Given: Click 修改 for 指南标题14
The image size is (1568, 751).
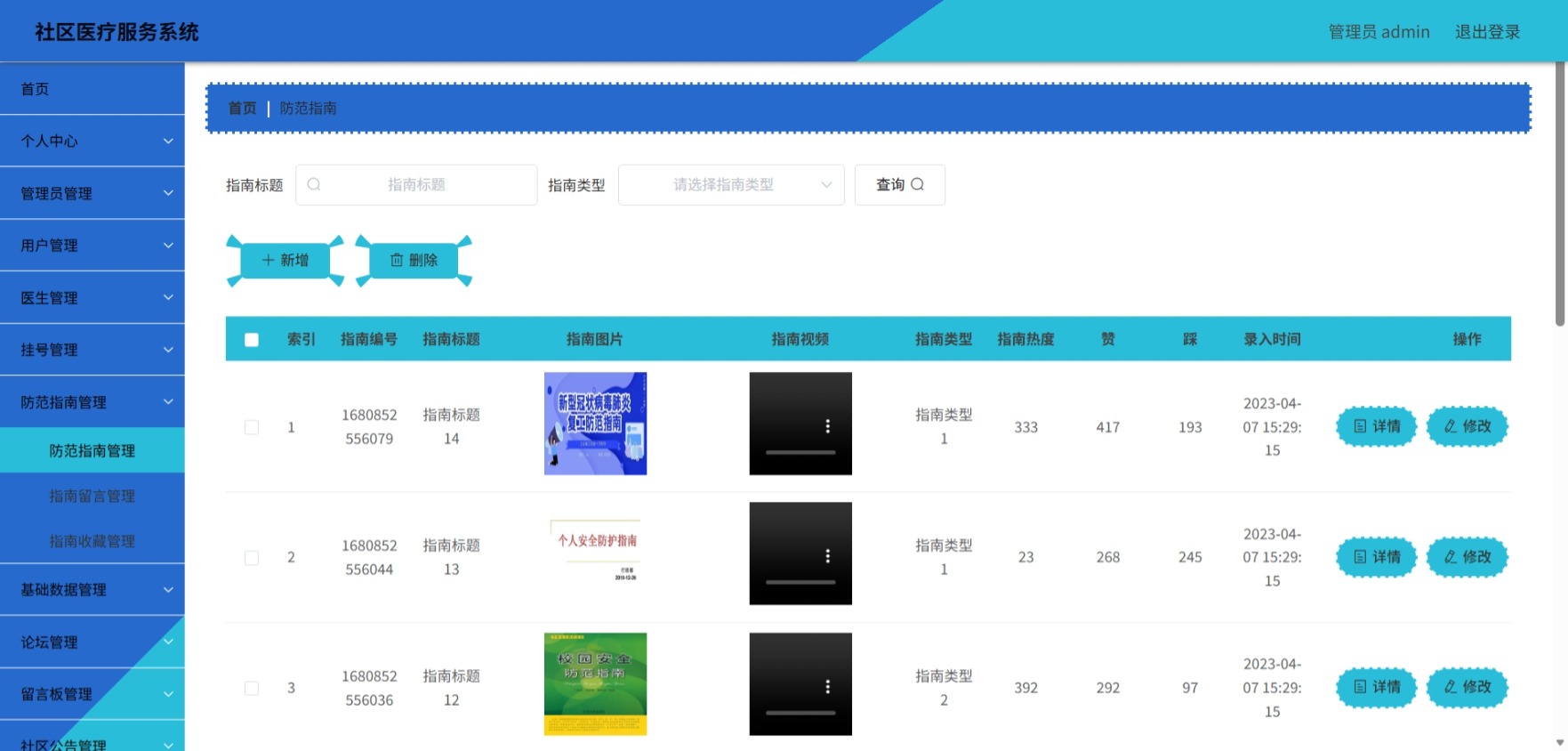Looking at the screenshot, I should [x=1467, y=426].
